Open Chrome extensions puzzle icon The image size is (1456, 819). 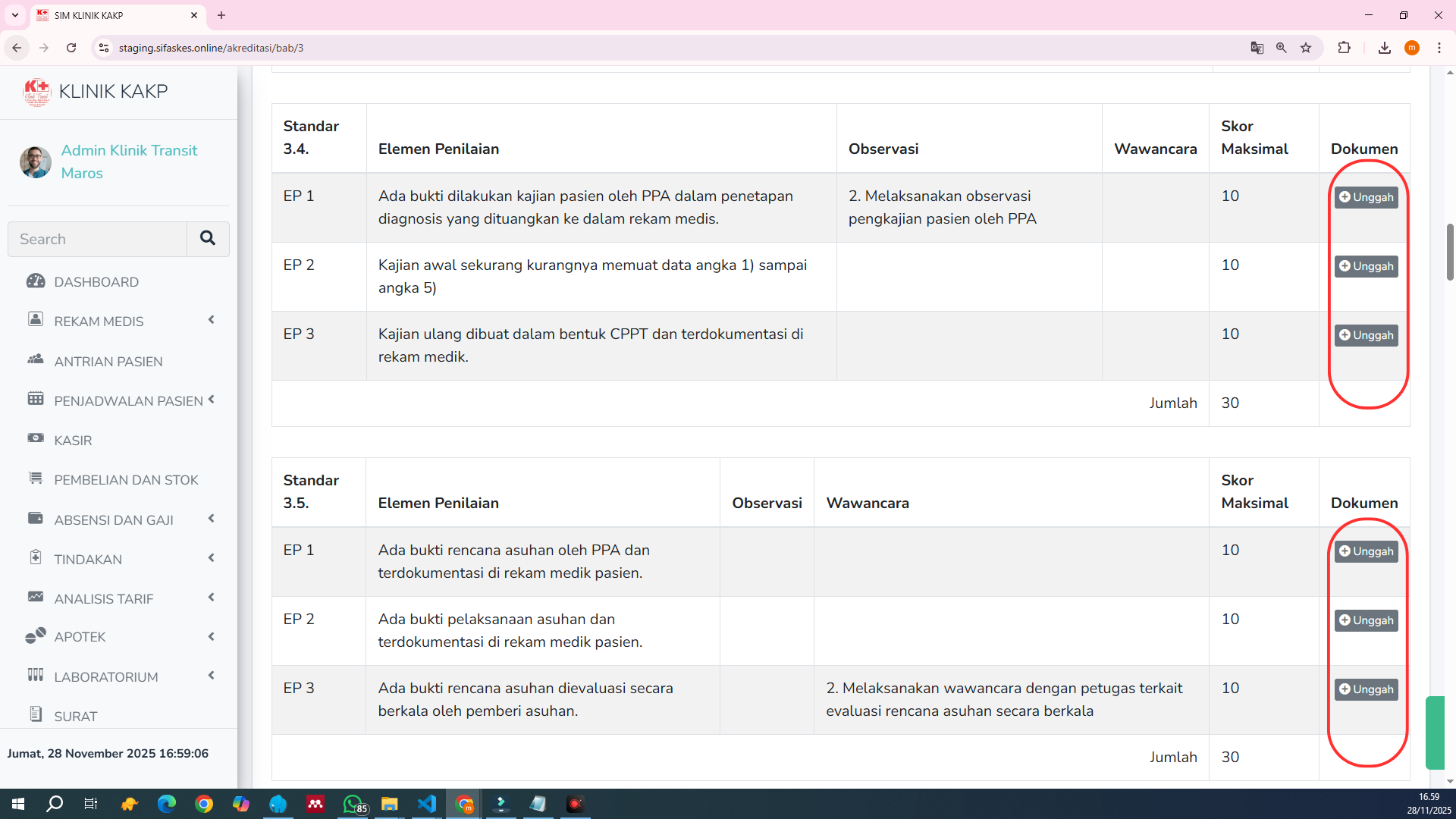tap(1344, 48)
